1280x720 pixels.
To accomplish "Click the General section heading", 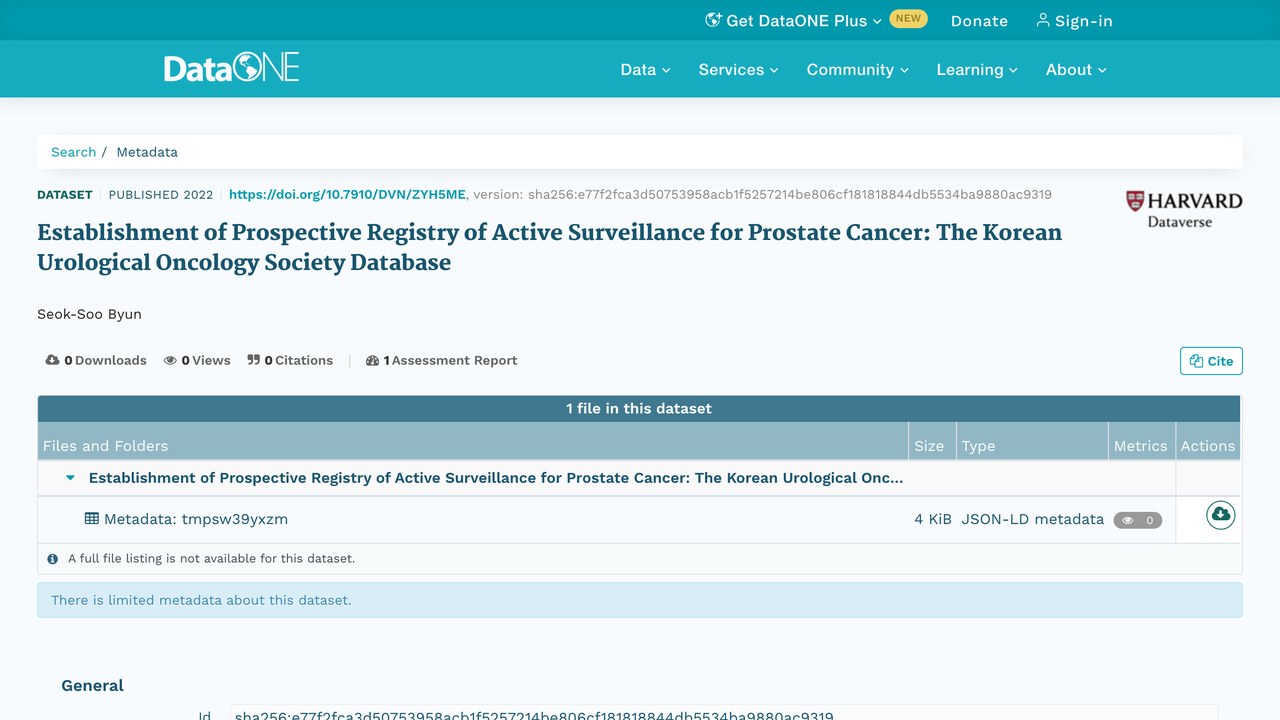I will 93,685.
